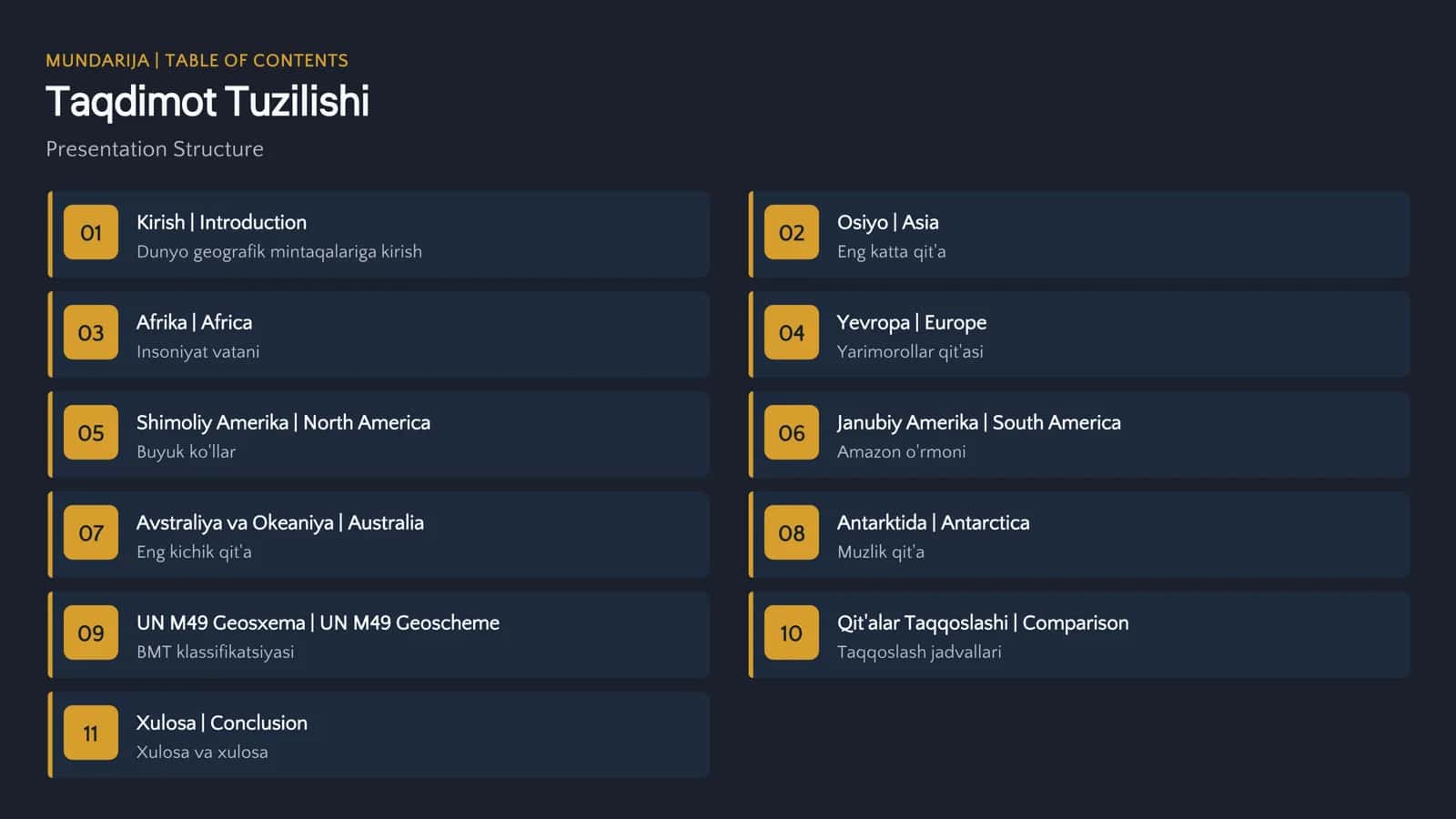1456x819 pixels.
Task: Select Shimoliy Amerika | North America
Action: click(x=379, y=435)
